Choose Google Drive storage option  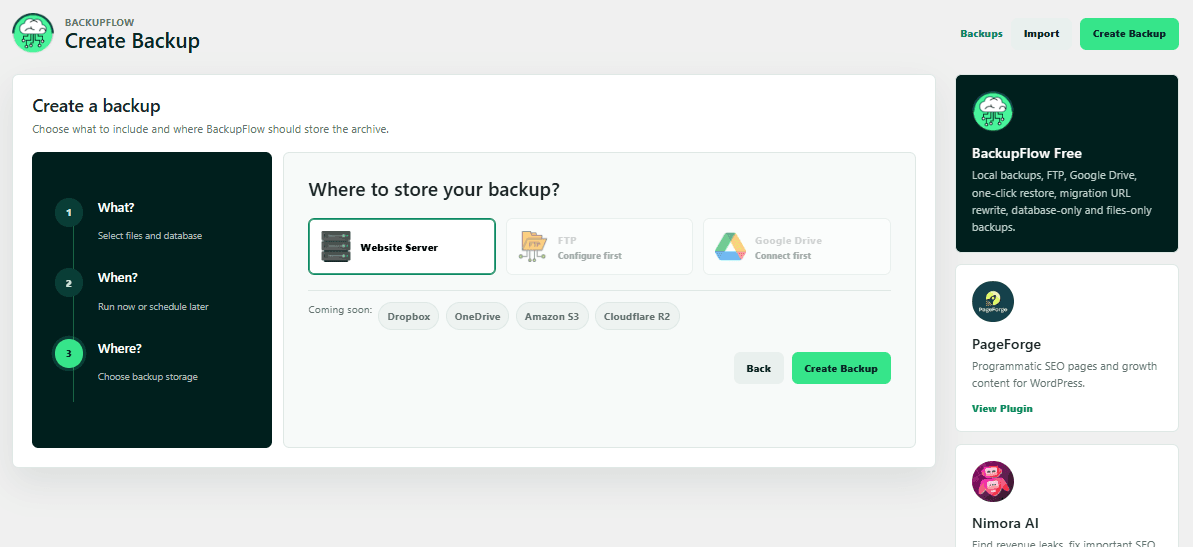point(797,246)
